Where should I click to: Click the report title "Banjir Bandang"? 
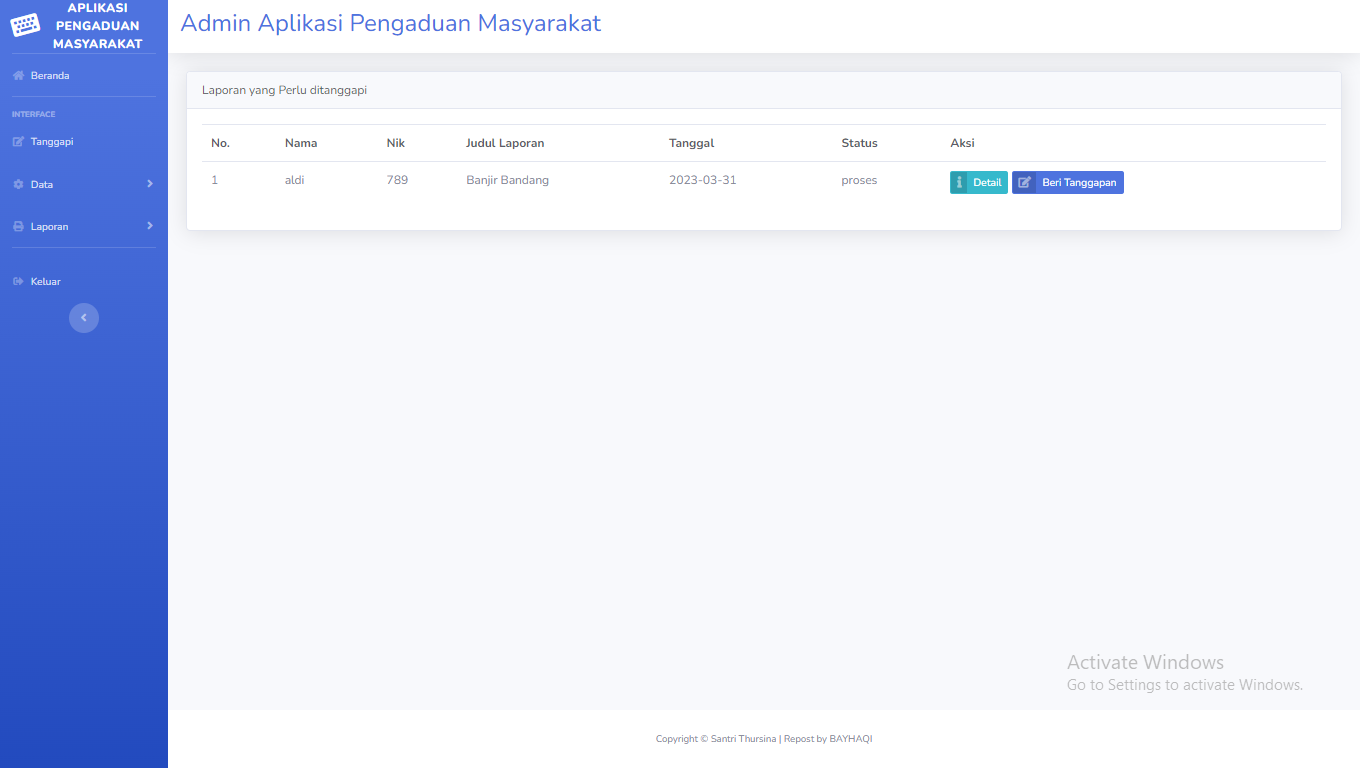click(507, 180)
